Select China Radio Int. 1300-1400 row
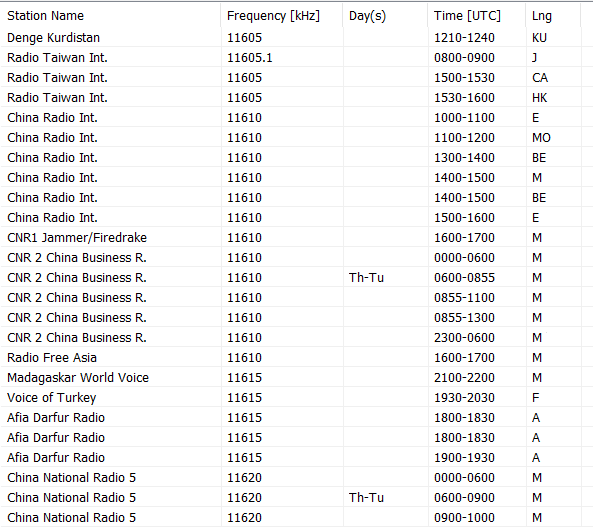Viewport: 593px width, 527px height. coord(290,158)
